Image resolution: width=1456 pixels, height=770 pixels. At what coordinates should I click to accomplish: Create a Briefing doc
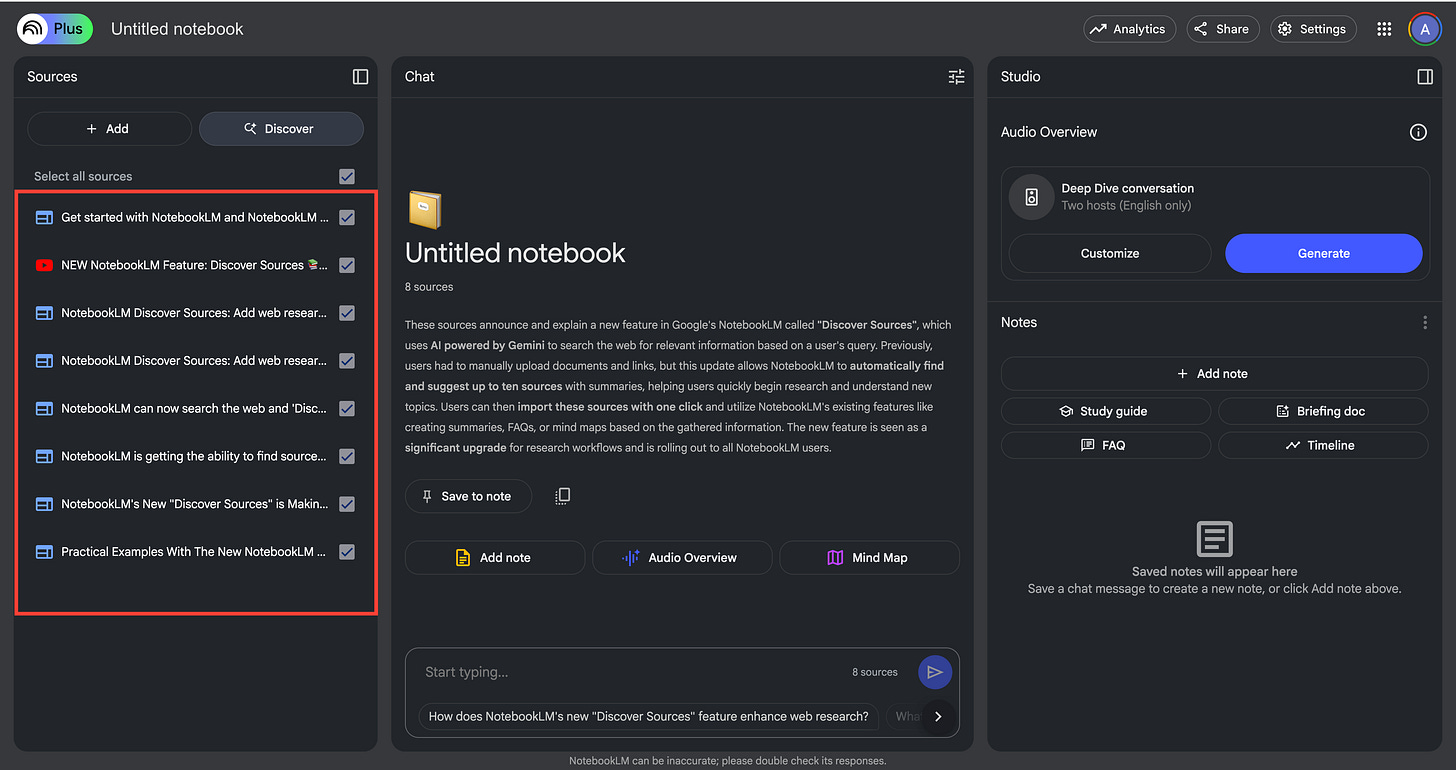1323,411
